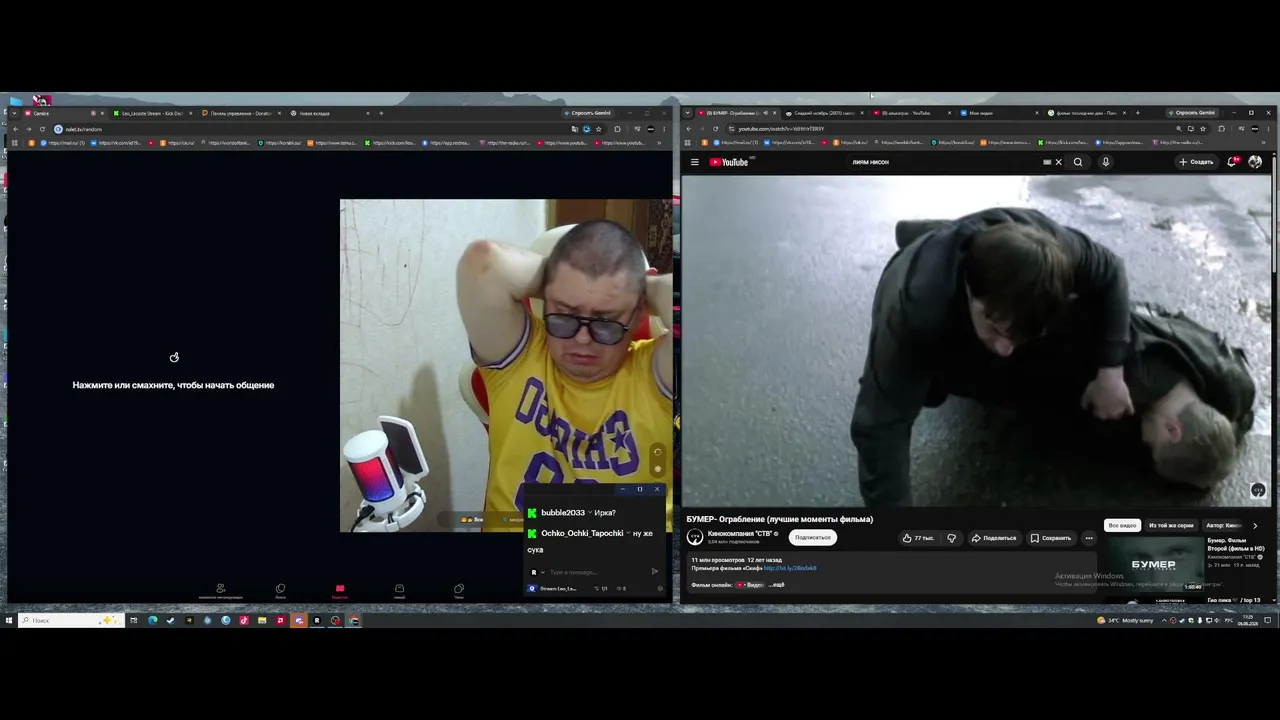Click the YouTube address bar URL

click(x=781, y=129)
